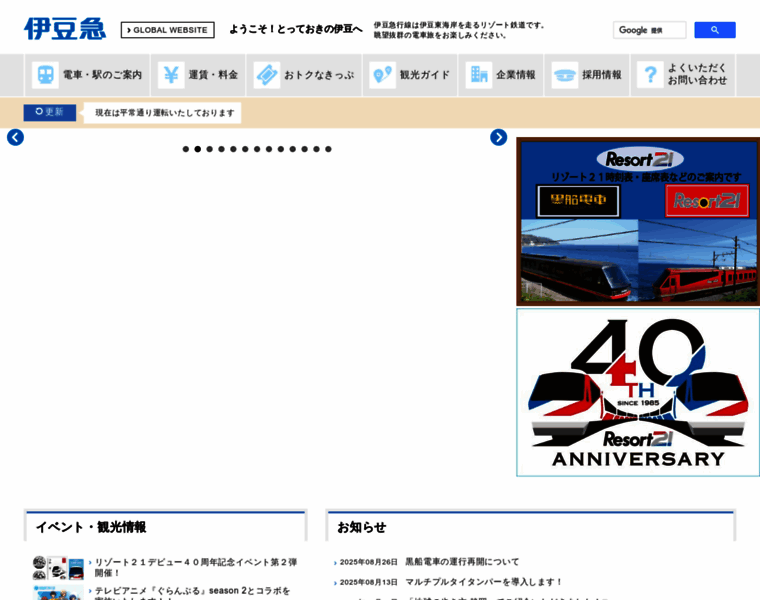Click the blue search magnifier button
760x600 pixels.
(715, 30)
